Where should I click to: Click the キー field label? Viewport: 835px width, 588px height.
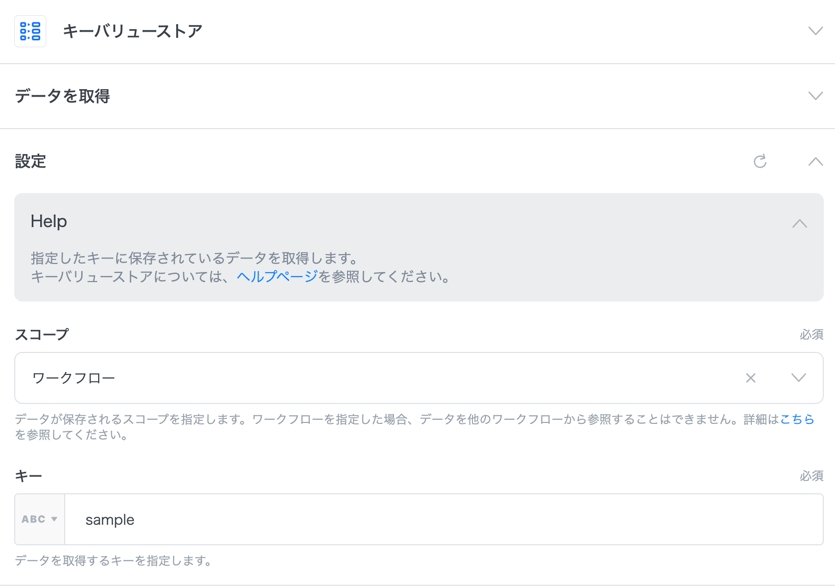coord(28,476)
